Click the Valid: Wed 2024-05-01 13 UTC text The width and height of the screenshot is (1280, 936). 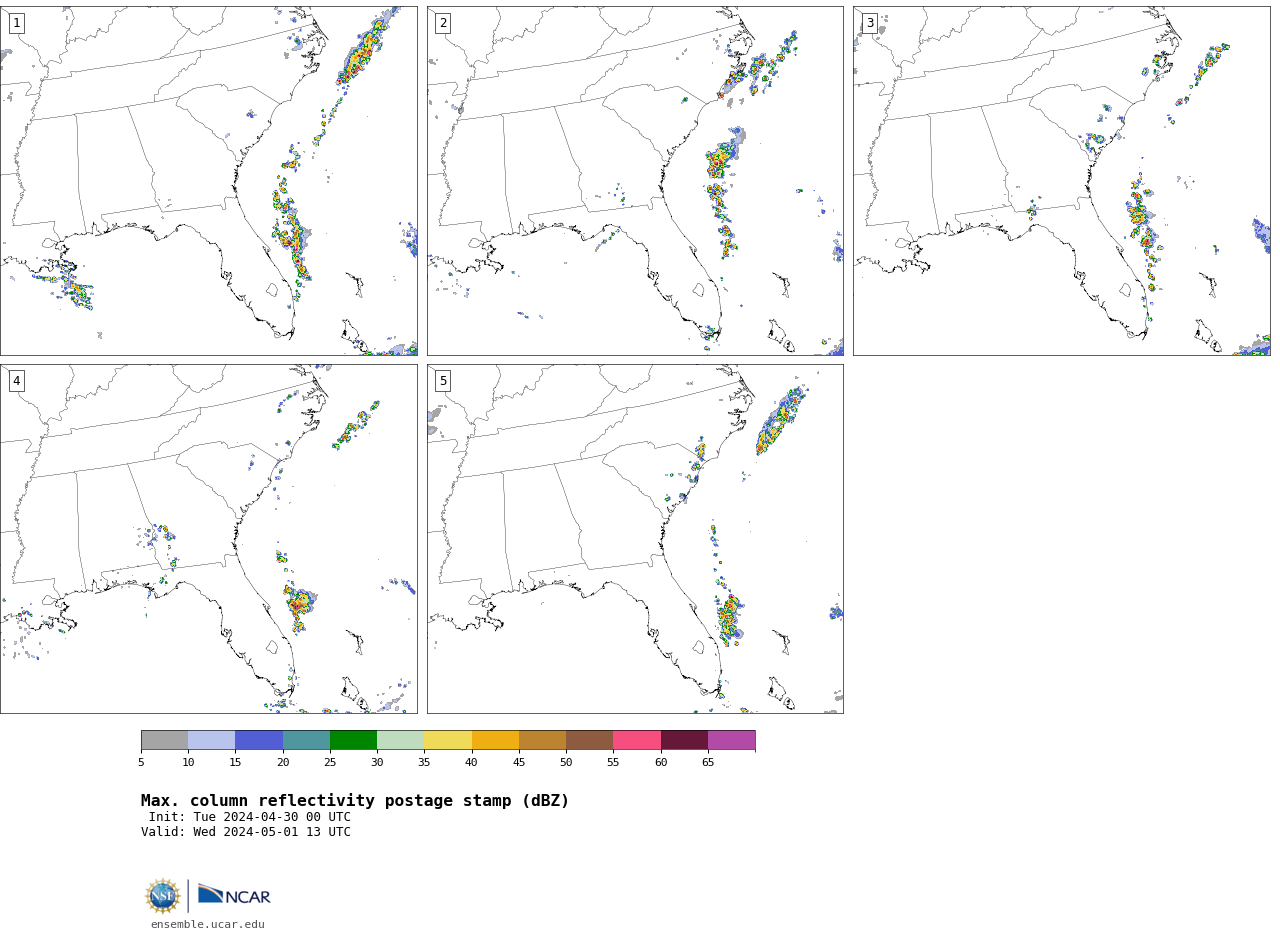point(246,832)
